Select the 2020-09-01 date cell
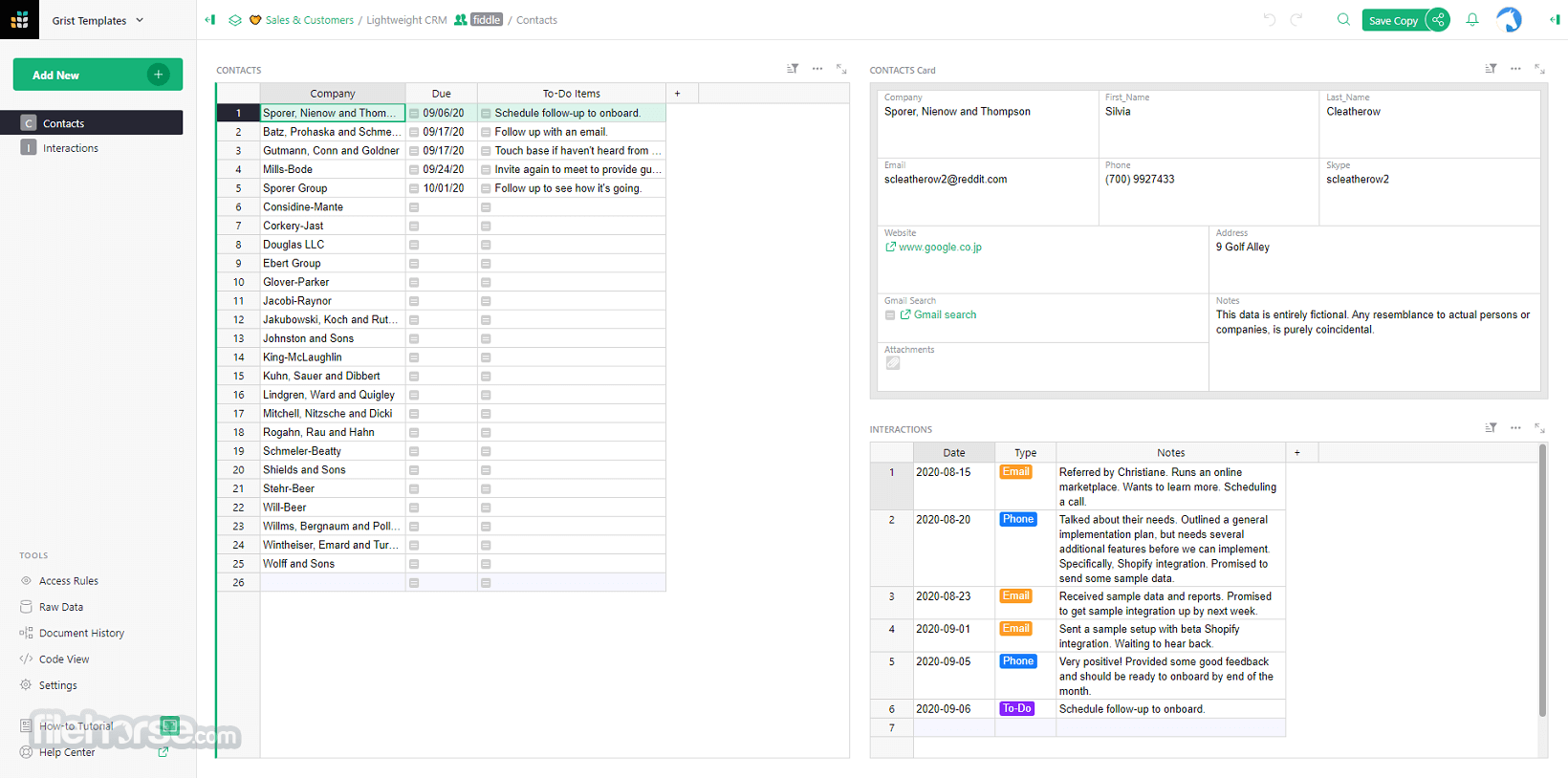Image resolution: width=1568 pixels, height=778 pixels. pos(954,636)
